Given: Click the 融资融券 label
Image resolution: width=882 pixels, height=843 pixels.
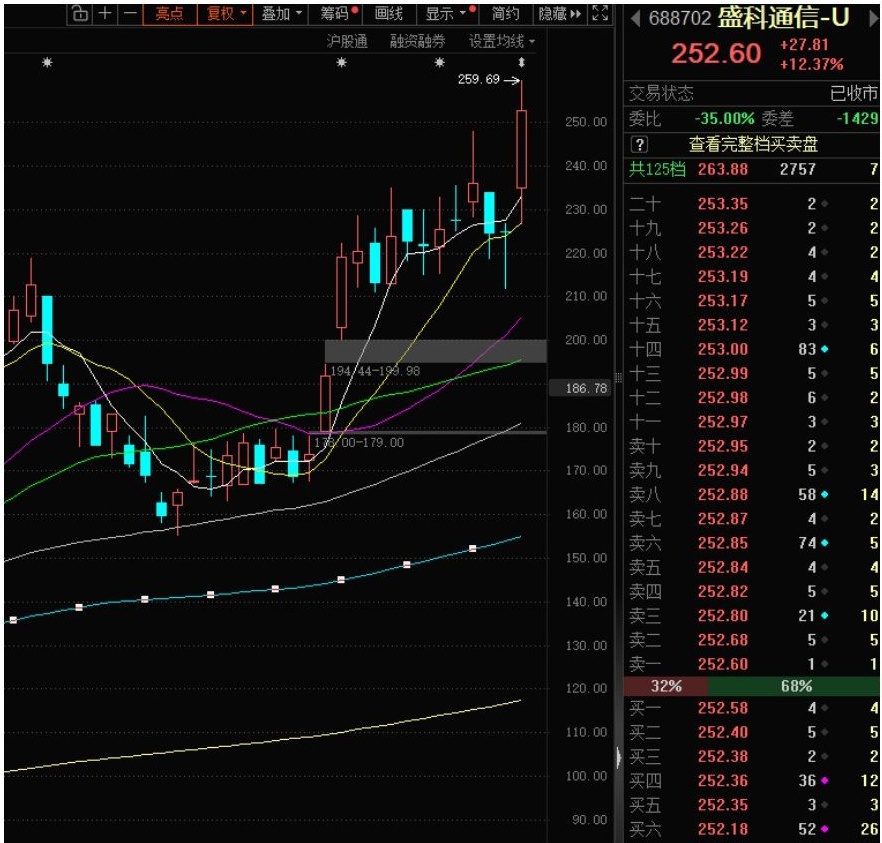Looking at the screenshot, I should coord(417,40).
